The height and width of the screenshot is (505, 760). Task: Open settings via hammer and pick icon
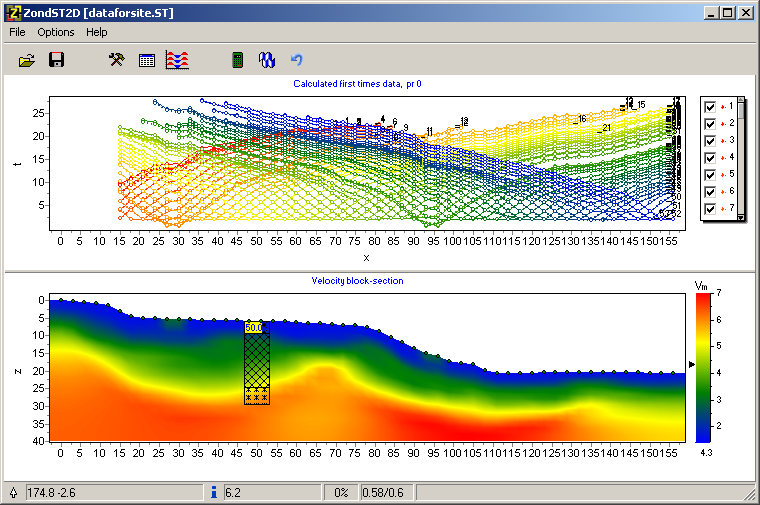[x=117, y=60]
